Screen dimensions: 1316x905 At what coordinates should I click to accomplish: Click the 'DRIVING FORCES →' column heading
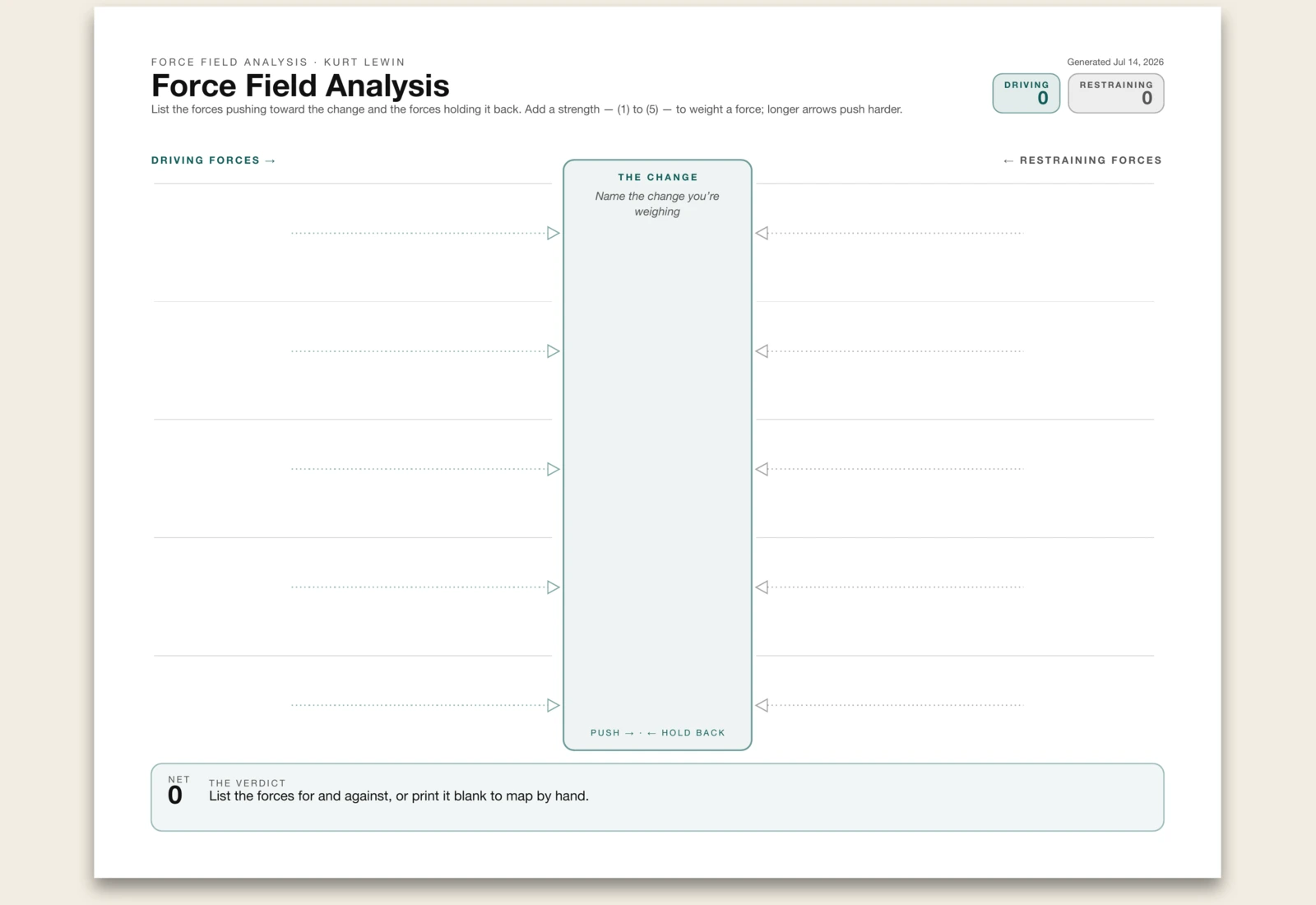(x=213, y=160)
